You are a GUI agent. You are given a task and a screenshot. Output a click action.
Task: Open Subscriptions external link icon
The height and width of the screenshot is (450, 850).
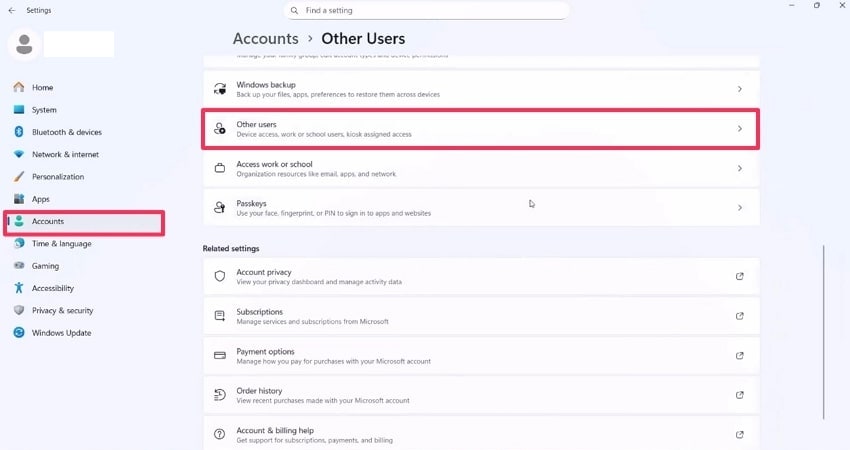[739, 316]
